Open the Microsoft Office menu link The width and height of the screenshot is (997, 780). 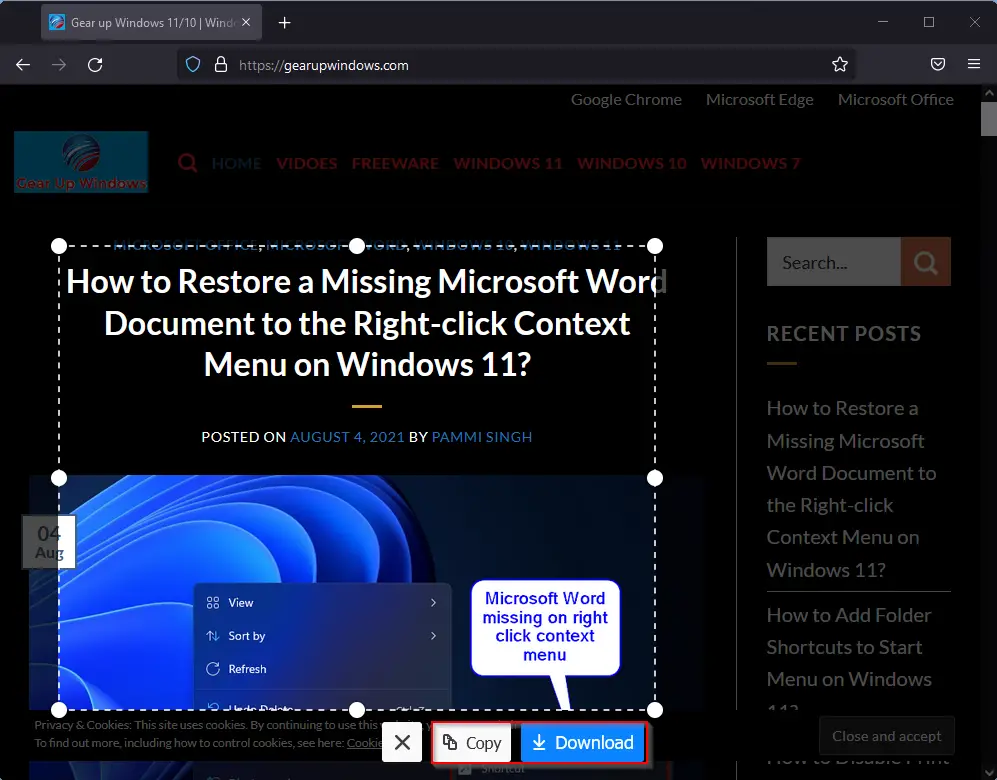[895, 100]
